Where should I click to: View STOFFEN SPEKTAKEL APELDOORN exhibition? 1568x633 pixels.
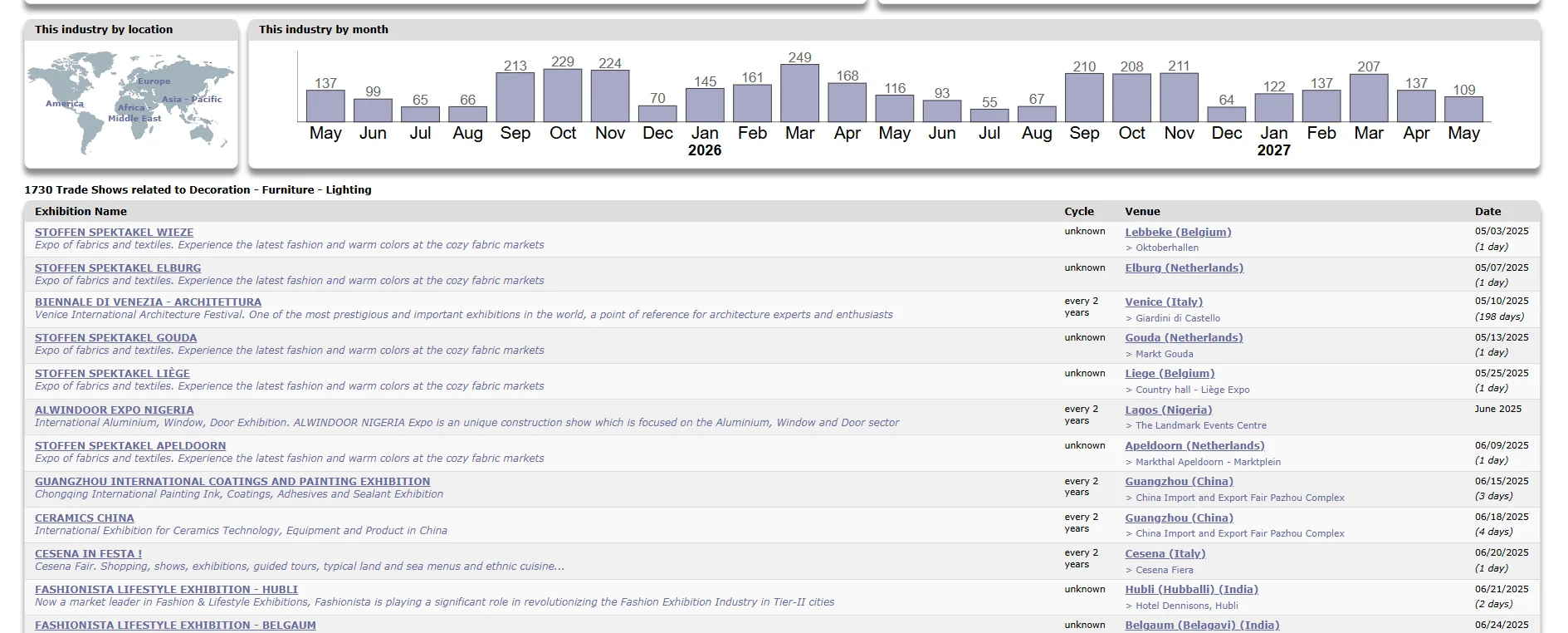(130, 446)
